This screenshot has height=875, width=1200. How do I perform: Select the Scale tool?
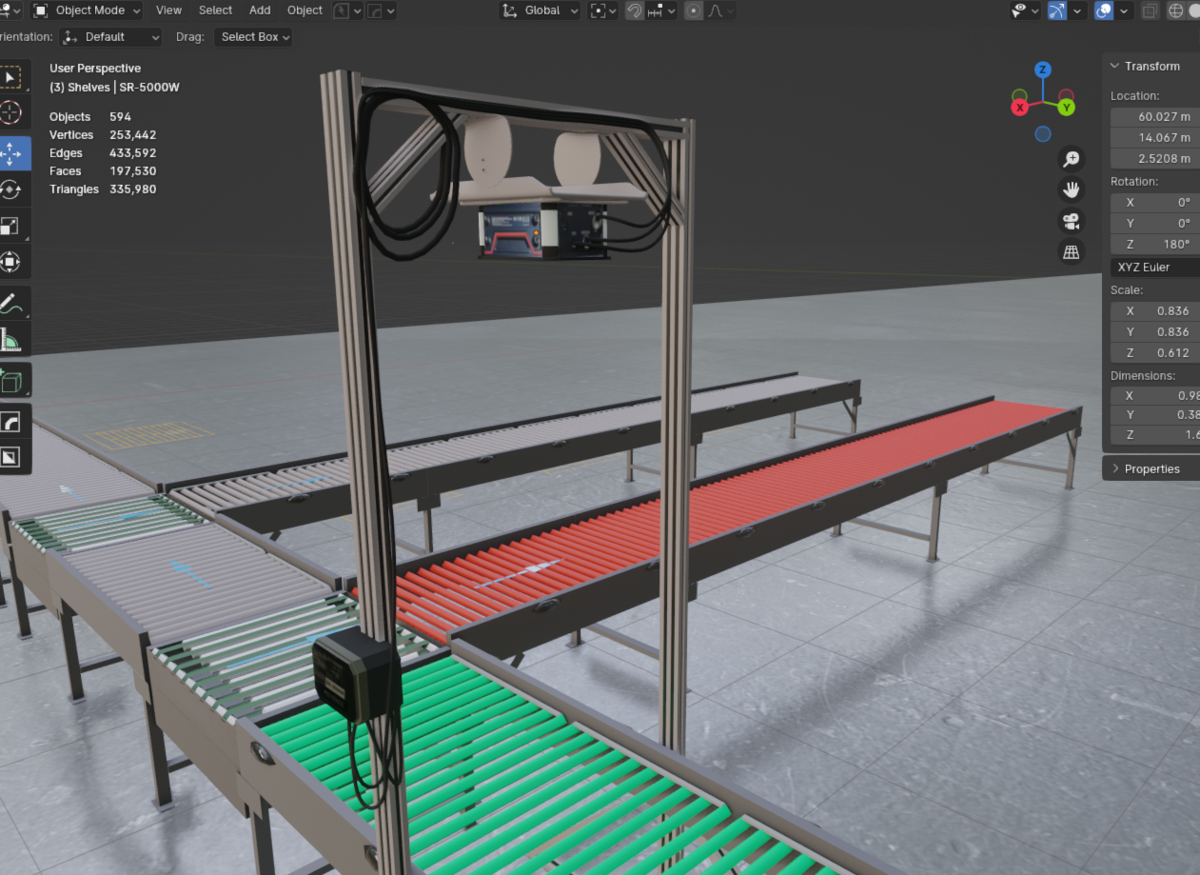coord(11,226)
